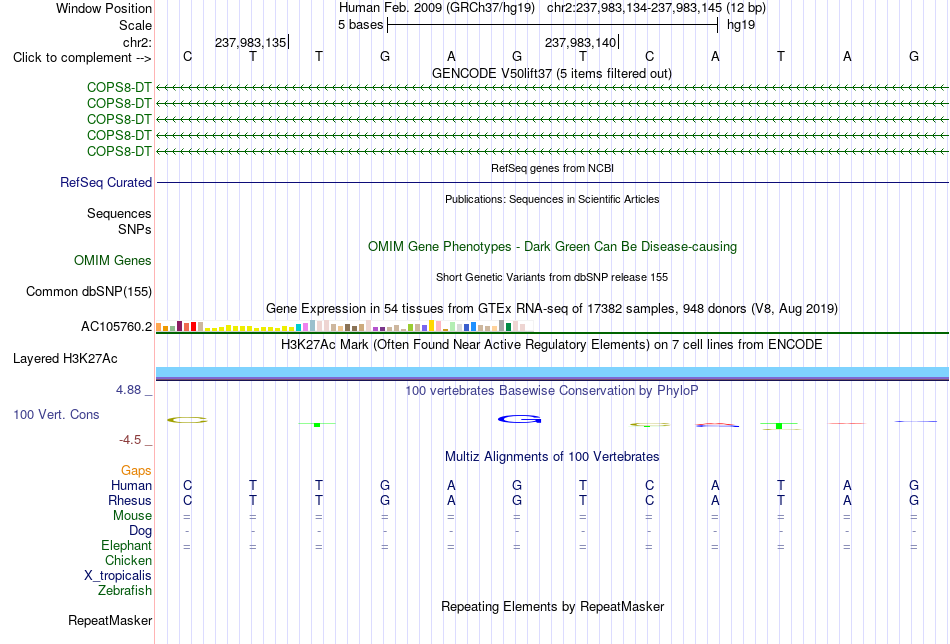Viewport: 950px width, 644px height.
Task: Click the dark blue RefSeq Curated intron line
Action: pos(552,182)
